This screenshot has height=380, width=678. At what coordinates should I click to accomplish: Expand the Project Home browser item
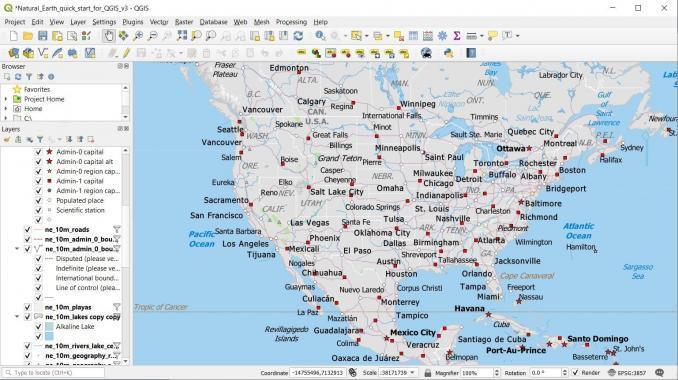coord(6,99)
